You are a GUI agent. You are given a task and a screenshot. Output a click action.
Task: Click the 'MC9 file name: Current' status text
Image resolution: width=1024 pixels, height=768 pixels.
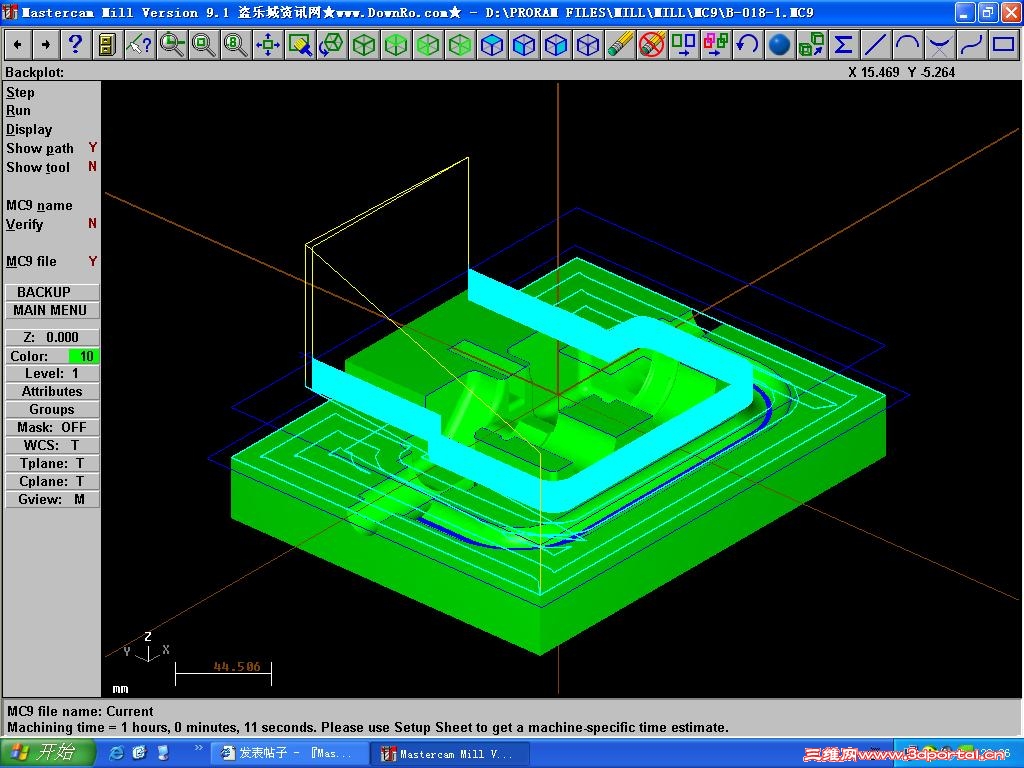pos(80,711)
